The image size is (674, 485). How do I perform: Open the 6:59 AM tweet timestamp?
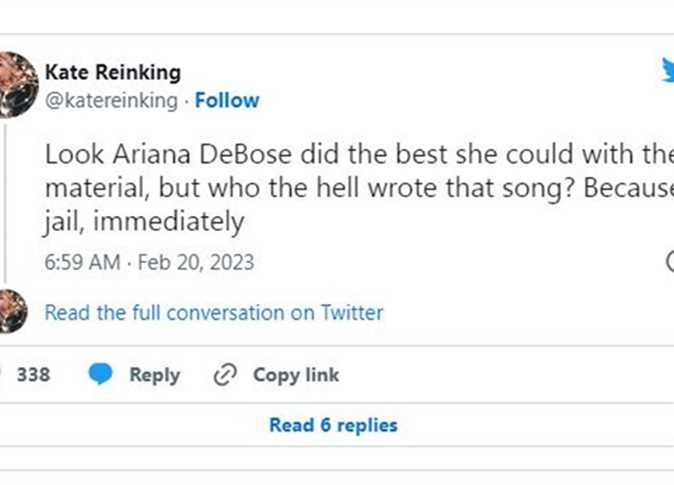tap(82, 263)
